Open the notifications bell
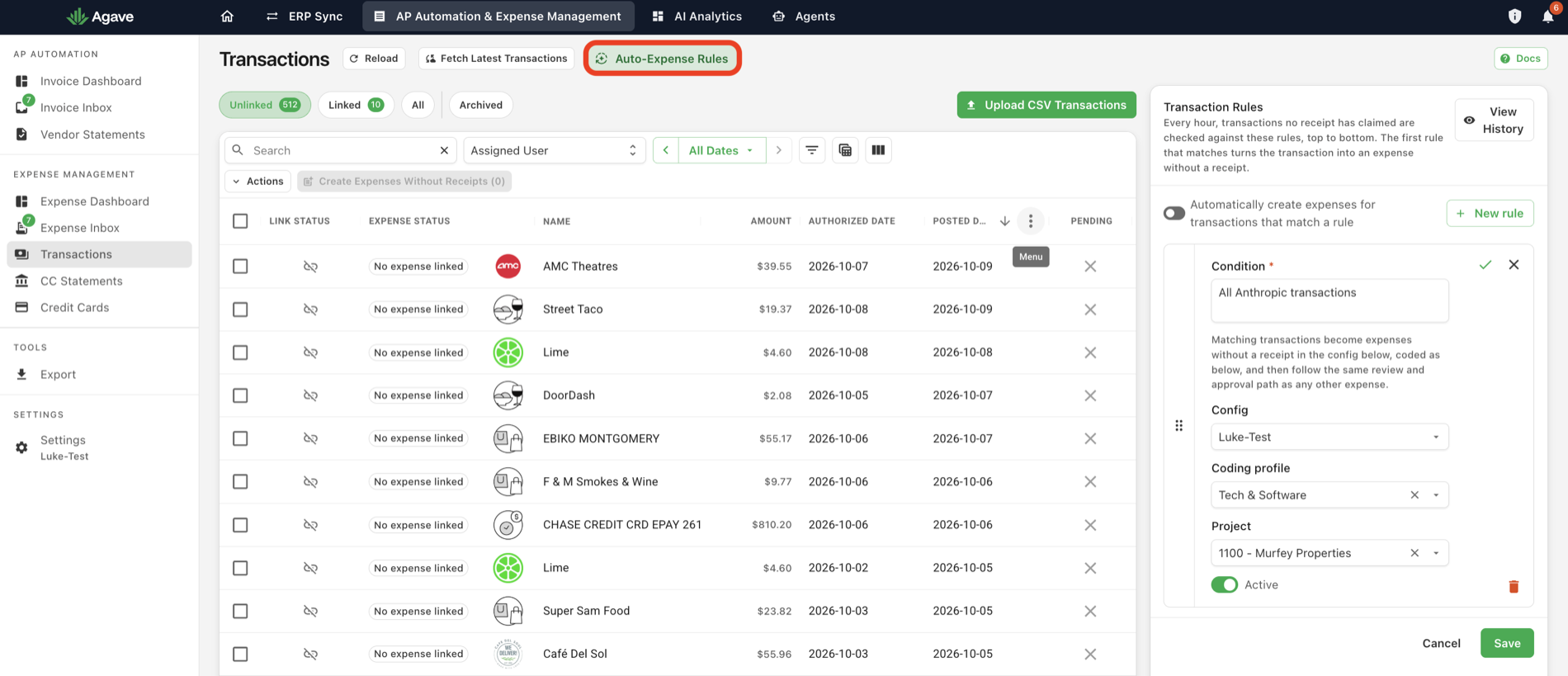This screenshot has height=676, width=1568. pyautogui.click(x=1548, y=17)
